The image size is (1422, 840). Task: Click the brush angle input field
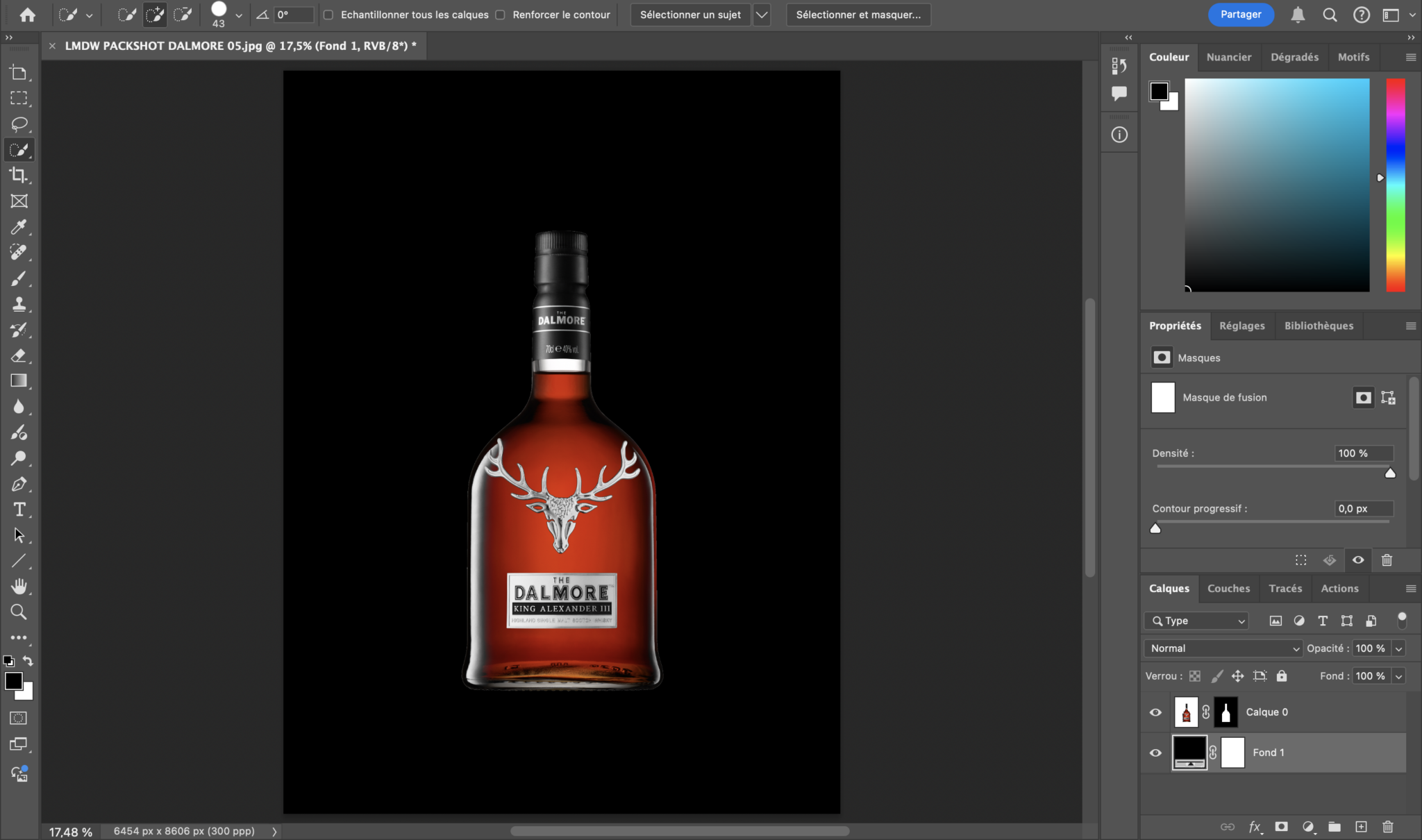(294, 15)
